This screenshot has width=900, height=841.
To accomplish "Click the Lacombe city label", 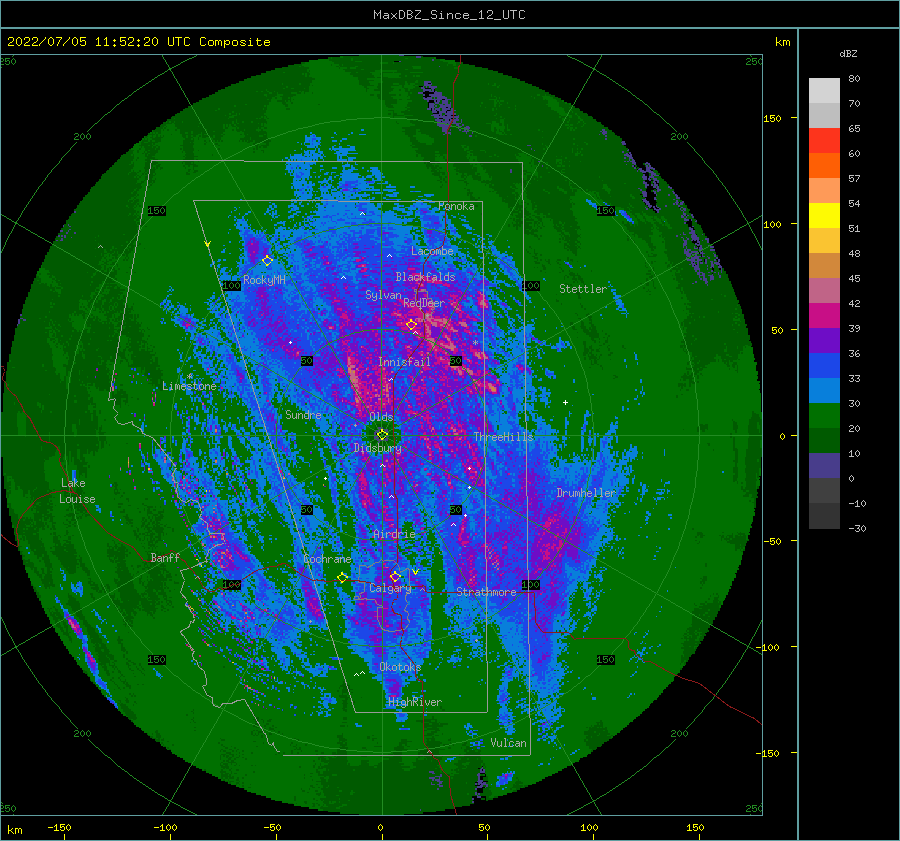I will click(432, 251).
